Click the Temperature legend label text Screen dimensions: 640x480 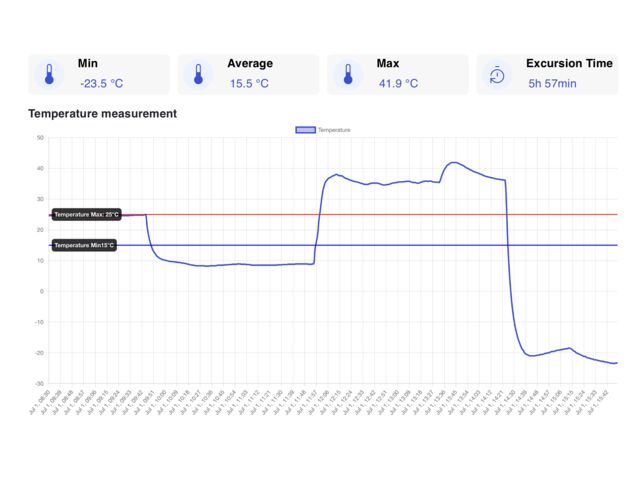pyautogui.click(x=334, y=130)
